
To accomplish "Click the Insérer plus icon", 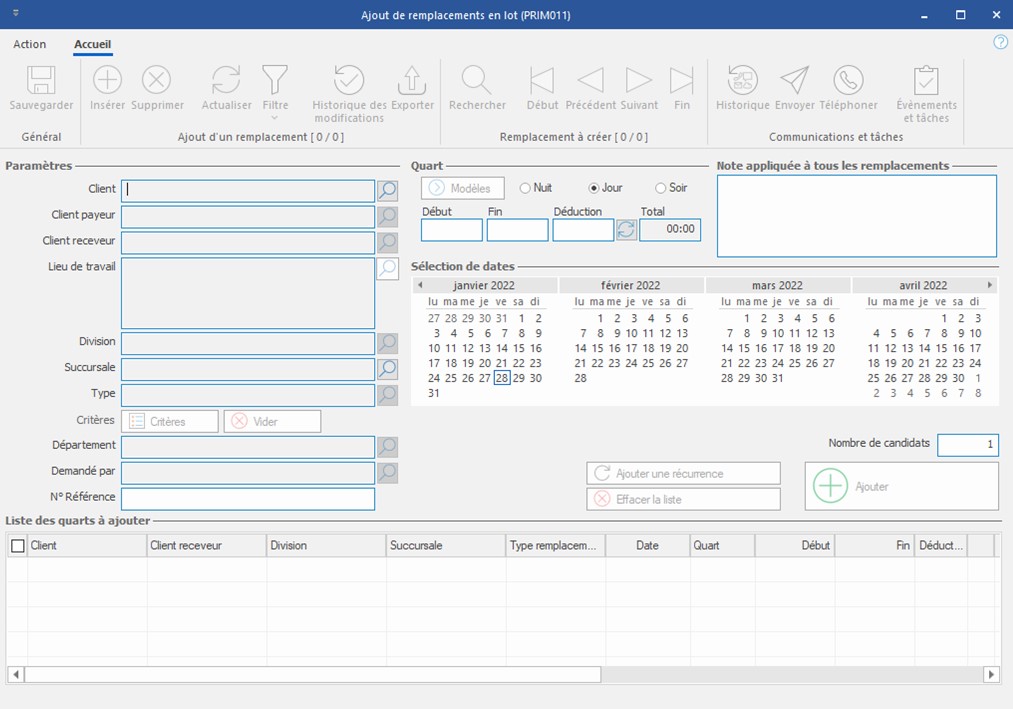I will coord(107,81).
